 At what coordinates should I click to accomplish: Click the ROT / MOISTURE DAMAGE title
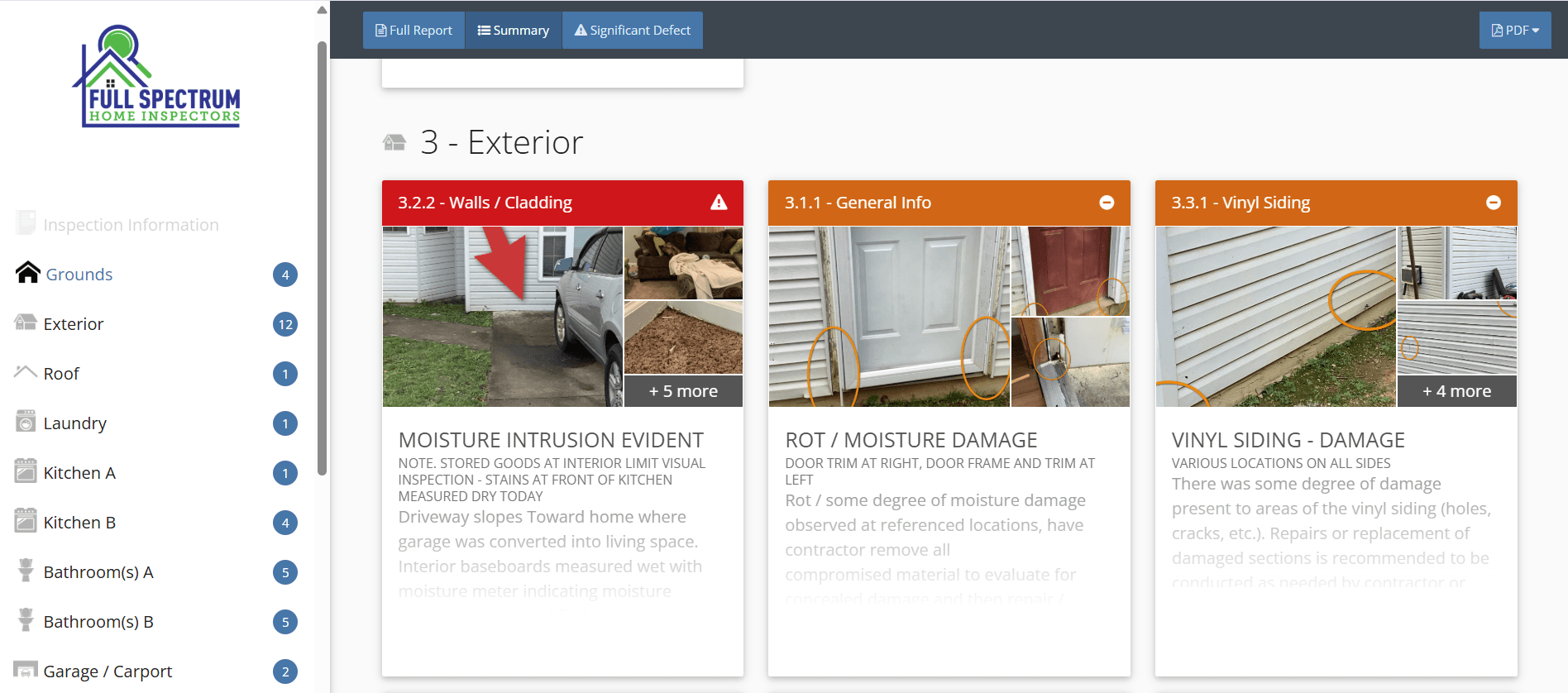(x=911, y=440)
